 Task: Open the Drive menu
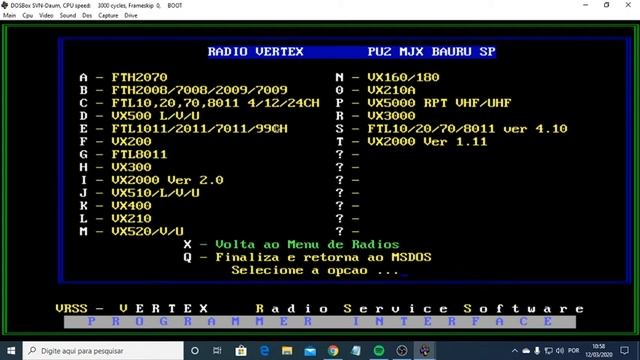(x=131, y=16)
